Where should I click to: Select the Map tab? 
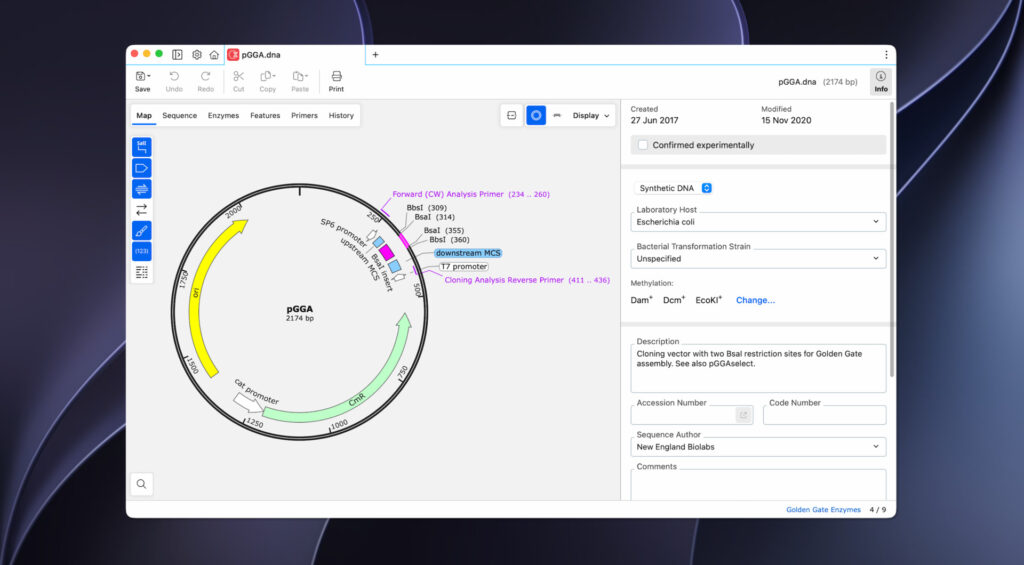coord(144,116)
